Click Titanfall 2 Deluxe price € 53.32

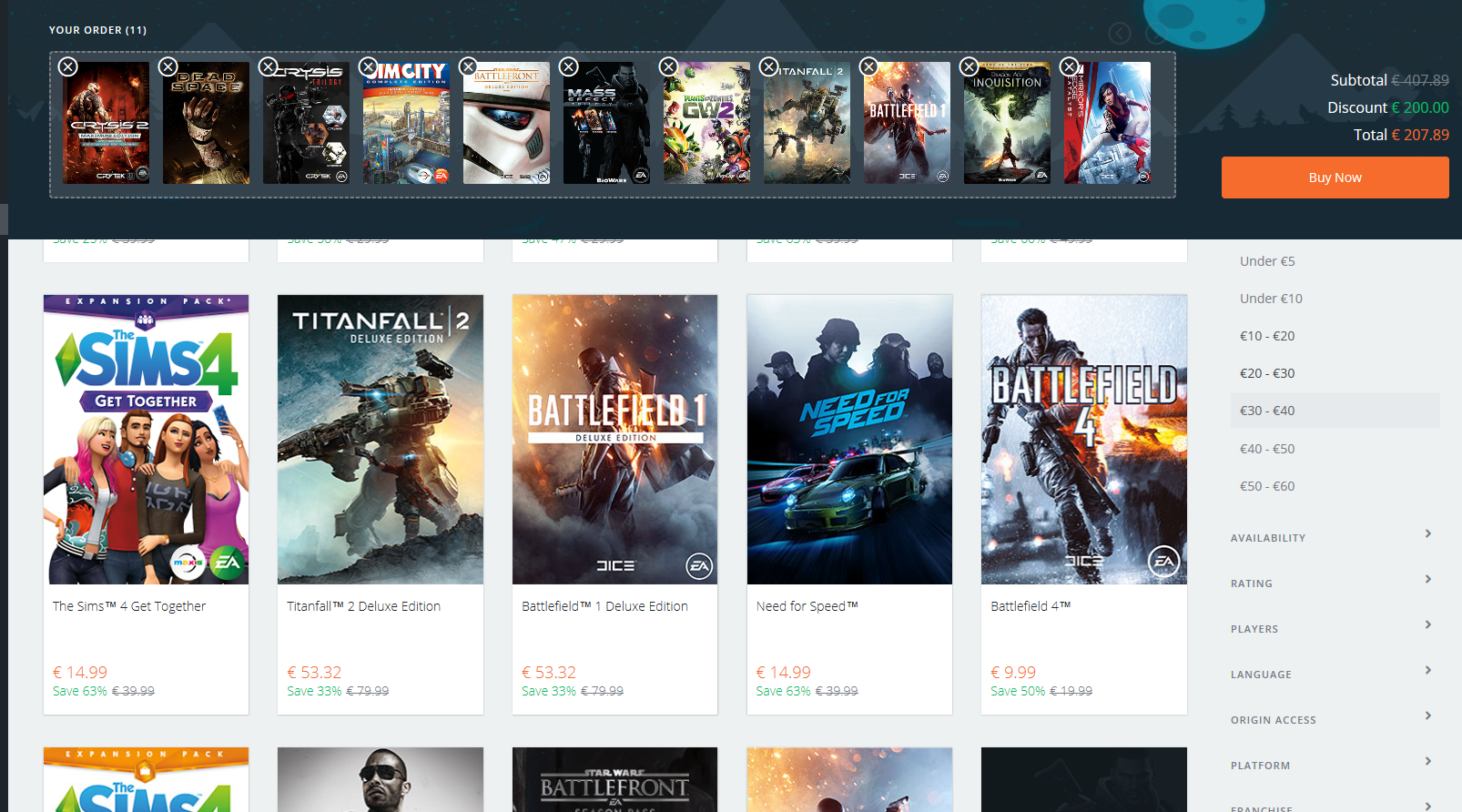click(x=314, y=673)
